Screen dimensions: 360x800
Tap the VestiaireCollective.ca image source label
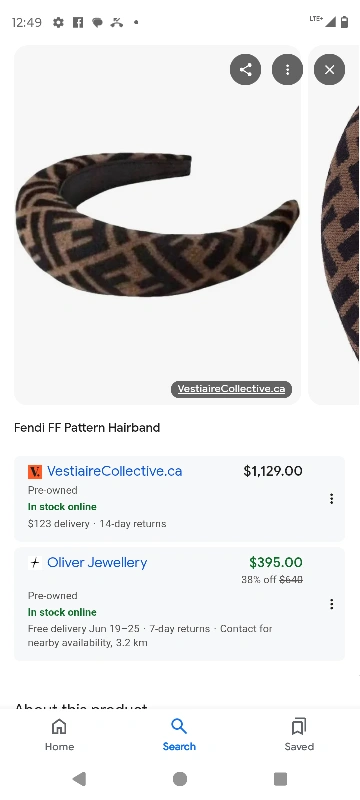point(231,389)
